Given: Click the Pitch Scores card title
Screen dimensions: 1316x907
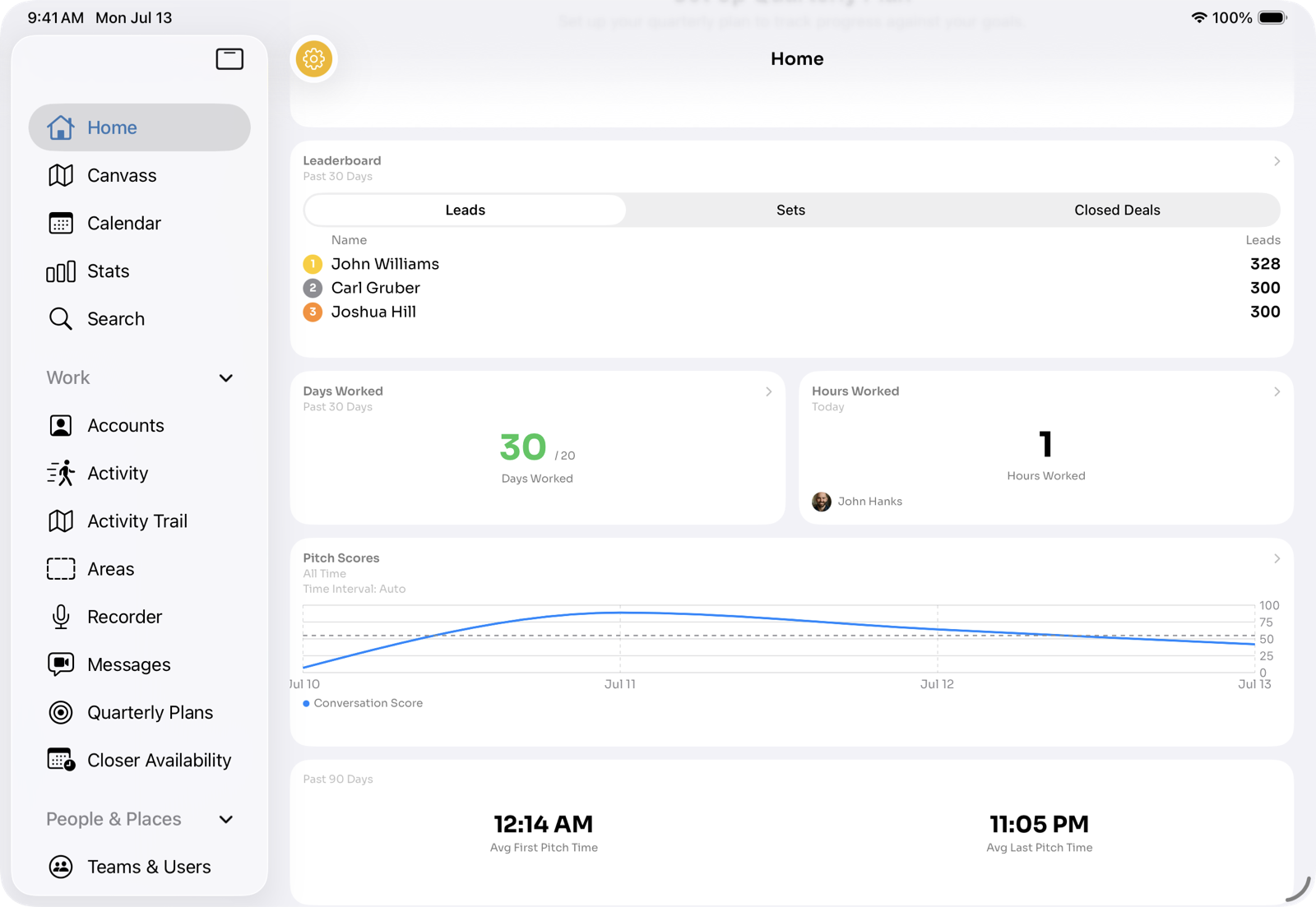Looking at the screenshot, I should click(x=341, y=558).
